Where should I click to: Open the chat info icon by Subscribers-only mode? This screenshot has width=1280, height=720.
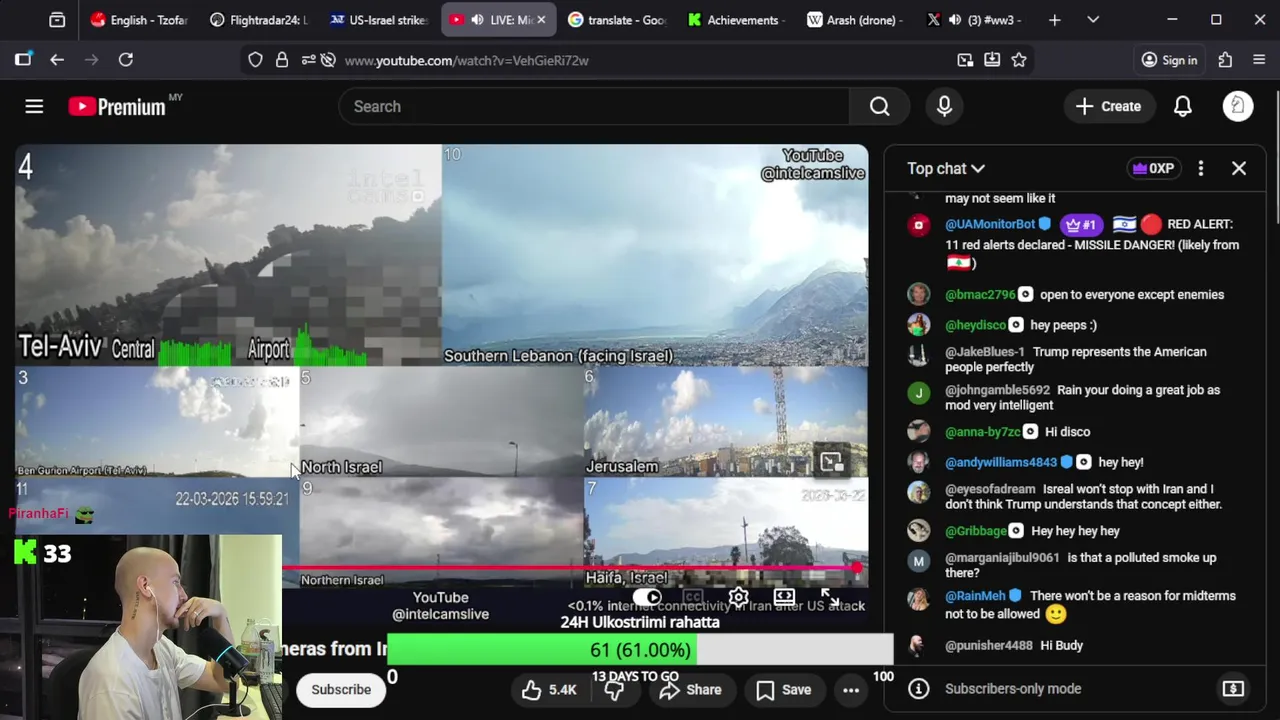pos(918,688)
